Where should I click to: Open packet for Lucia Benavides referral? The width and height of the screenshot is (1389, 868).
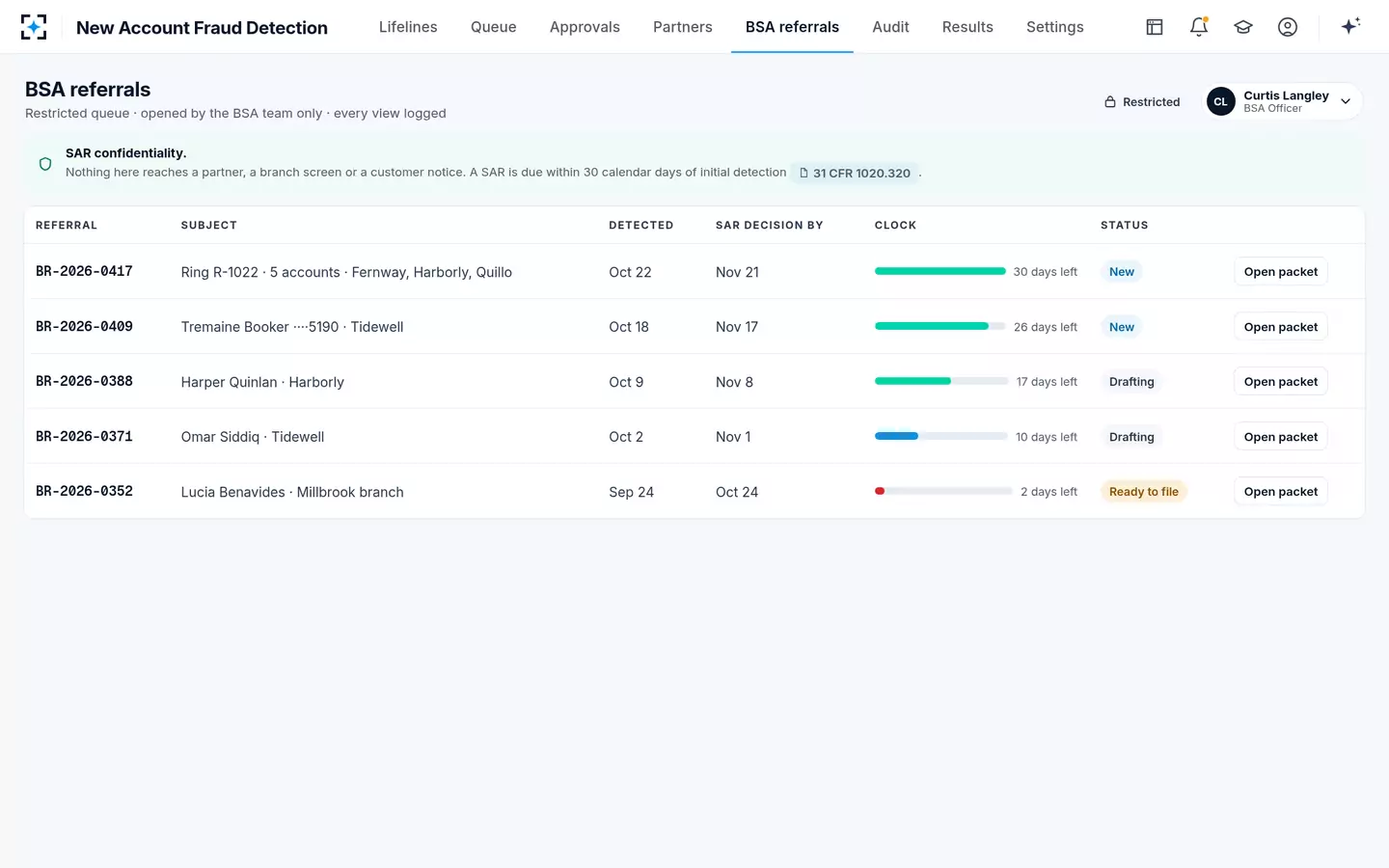(x=1281, y=492)
